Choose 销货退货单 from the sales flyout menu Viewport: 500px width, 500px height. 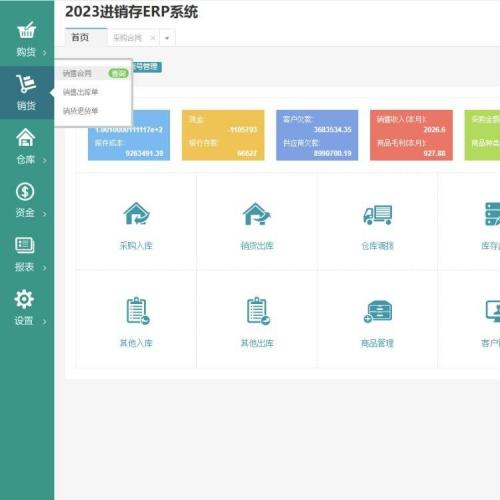[80, 111]
